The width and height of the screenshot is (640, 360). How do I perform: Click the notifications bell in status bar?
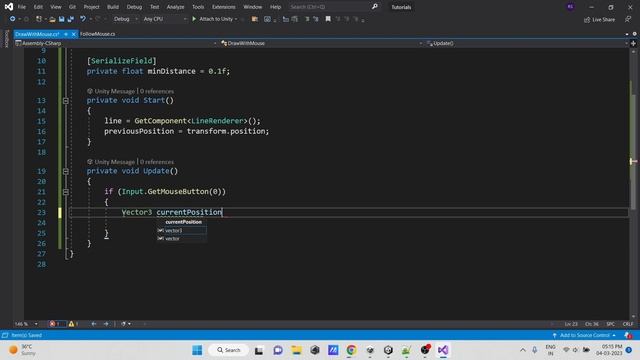pos(628,335)
